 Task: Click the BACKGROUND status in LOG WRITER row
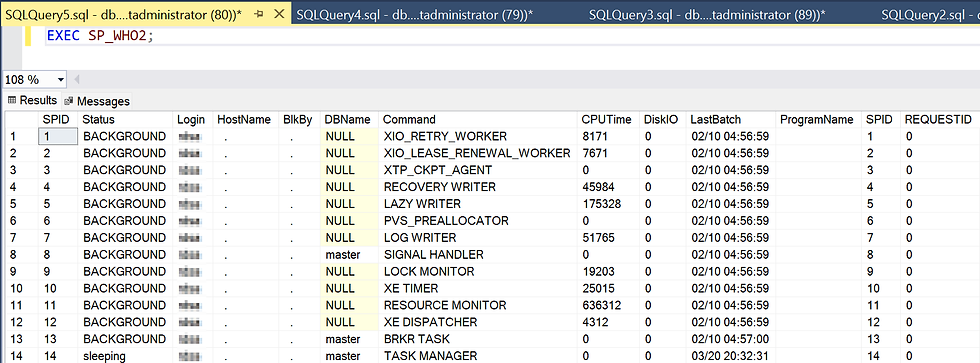point(125,237)
